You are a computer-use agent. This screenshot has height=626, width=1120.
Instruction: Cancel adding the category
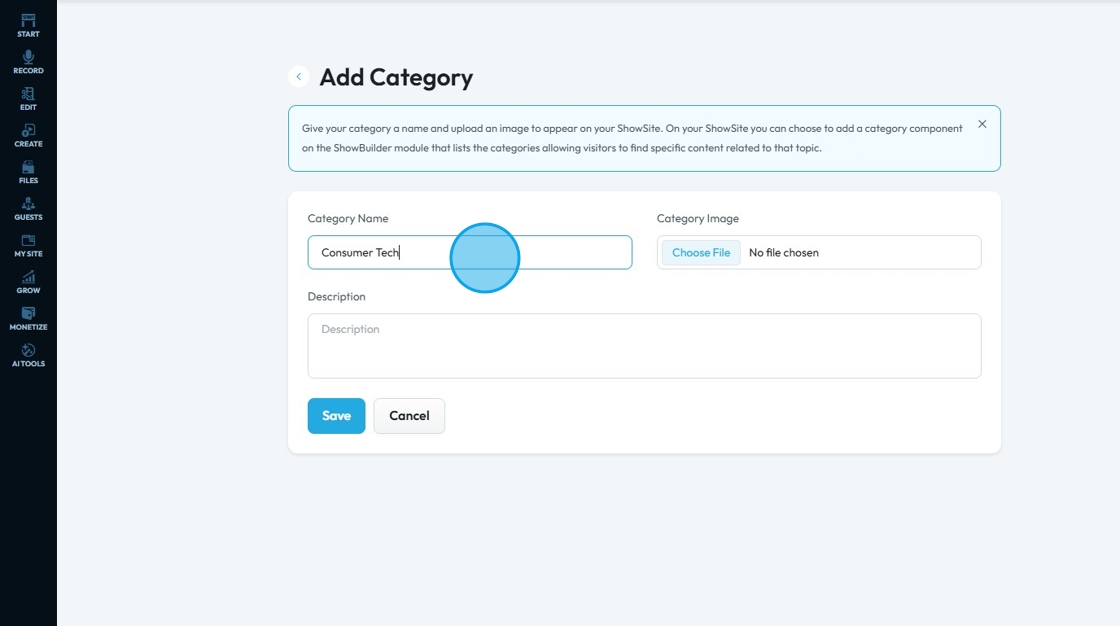pyautogui.click(x=409, y=416)
